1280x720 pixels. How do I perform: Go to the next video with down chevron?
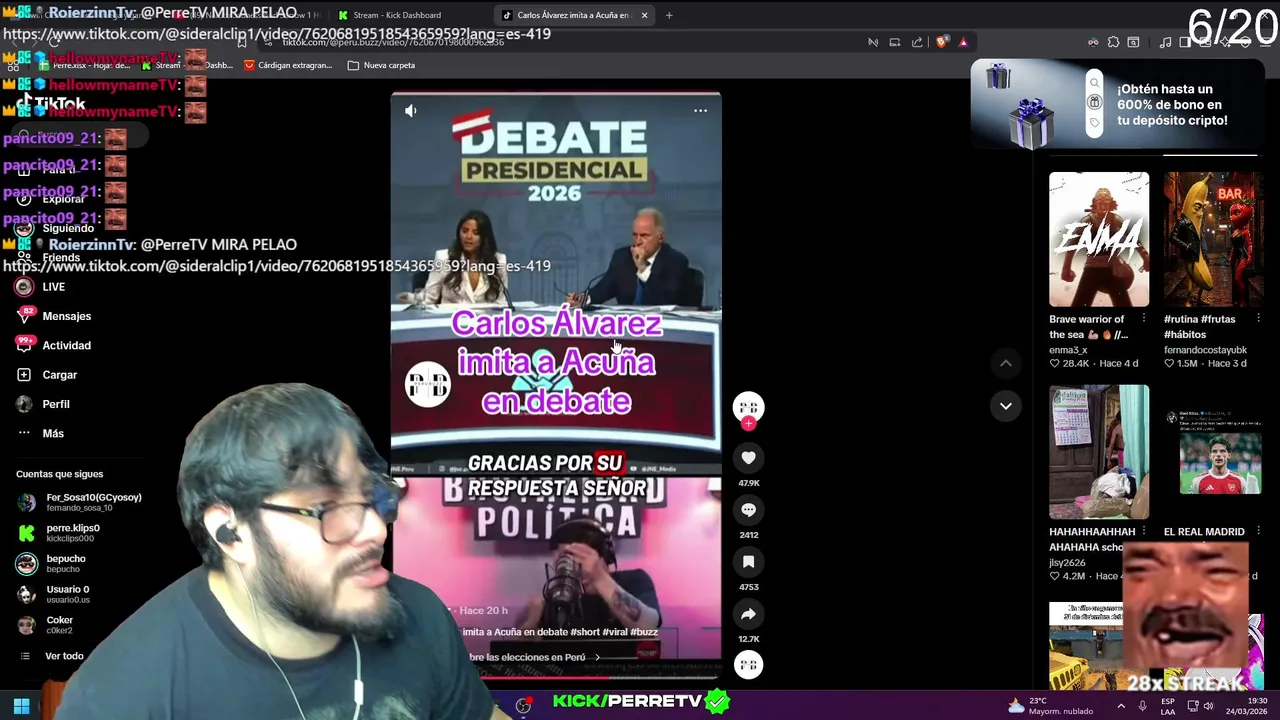pyautogui.click(x=1005, y=406)
